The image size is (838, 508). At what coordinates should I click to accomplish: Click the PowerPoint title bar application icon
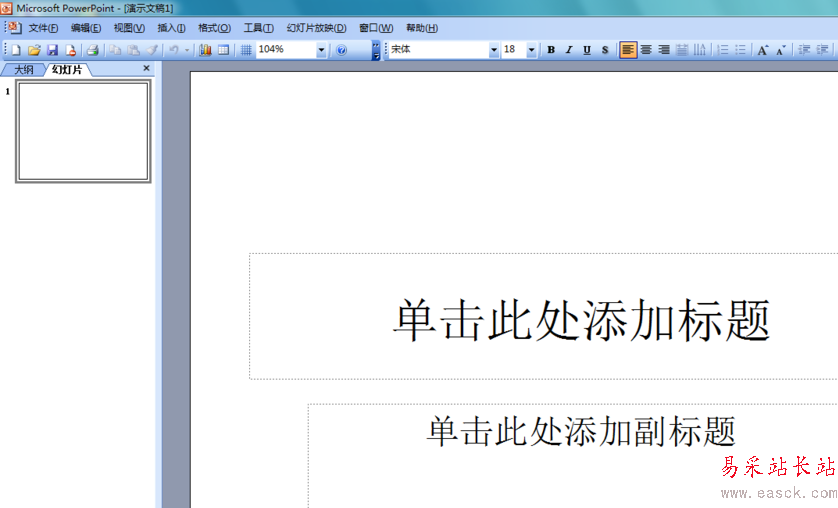point(6,8)
